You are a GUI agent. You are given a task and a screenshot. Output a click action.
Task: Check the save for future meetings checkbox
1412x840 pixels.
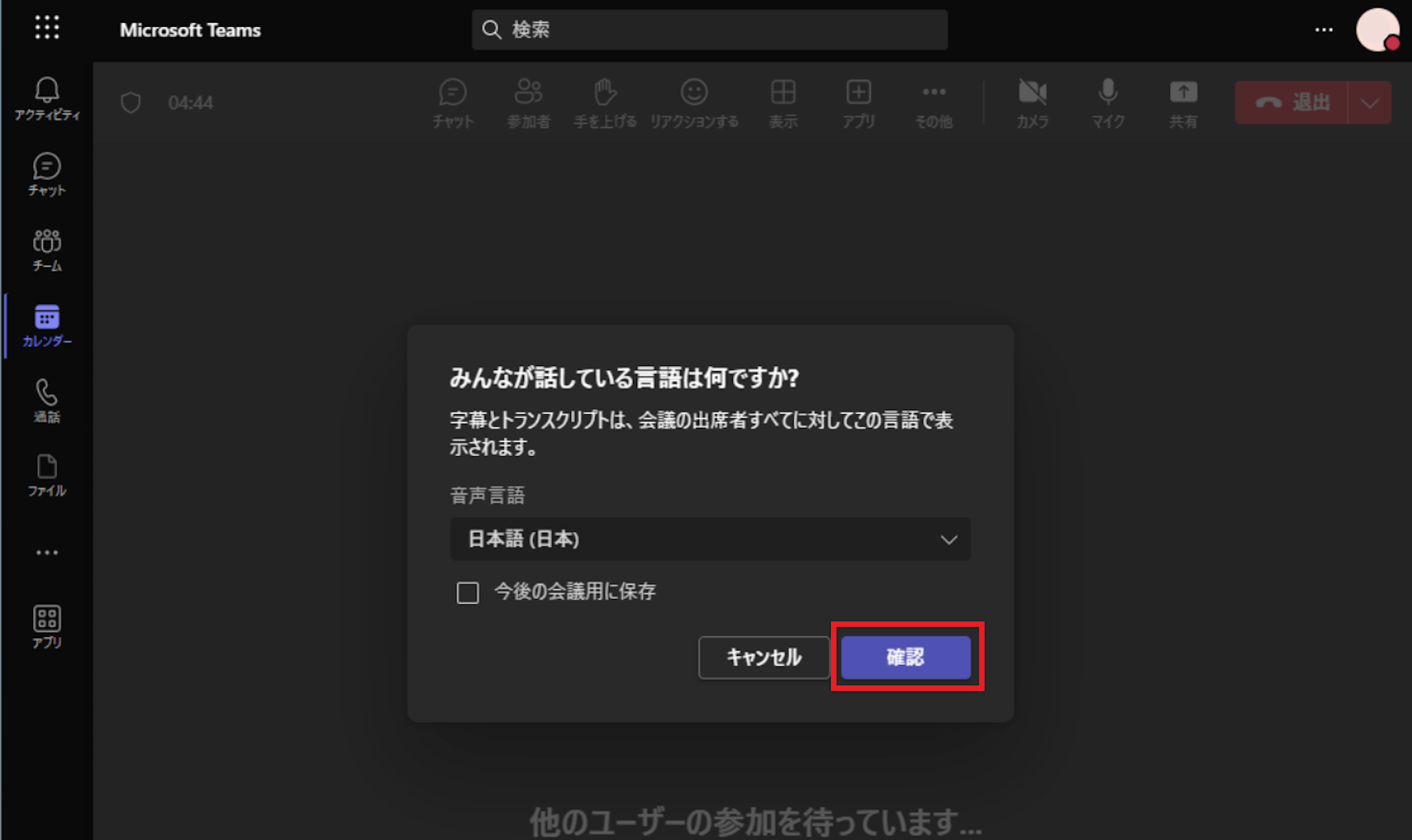click(x=467, y=593)
